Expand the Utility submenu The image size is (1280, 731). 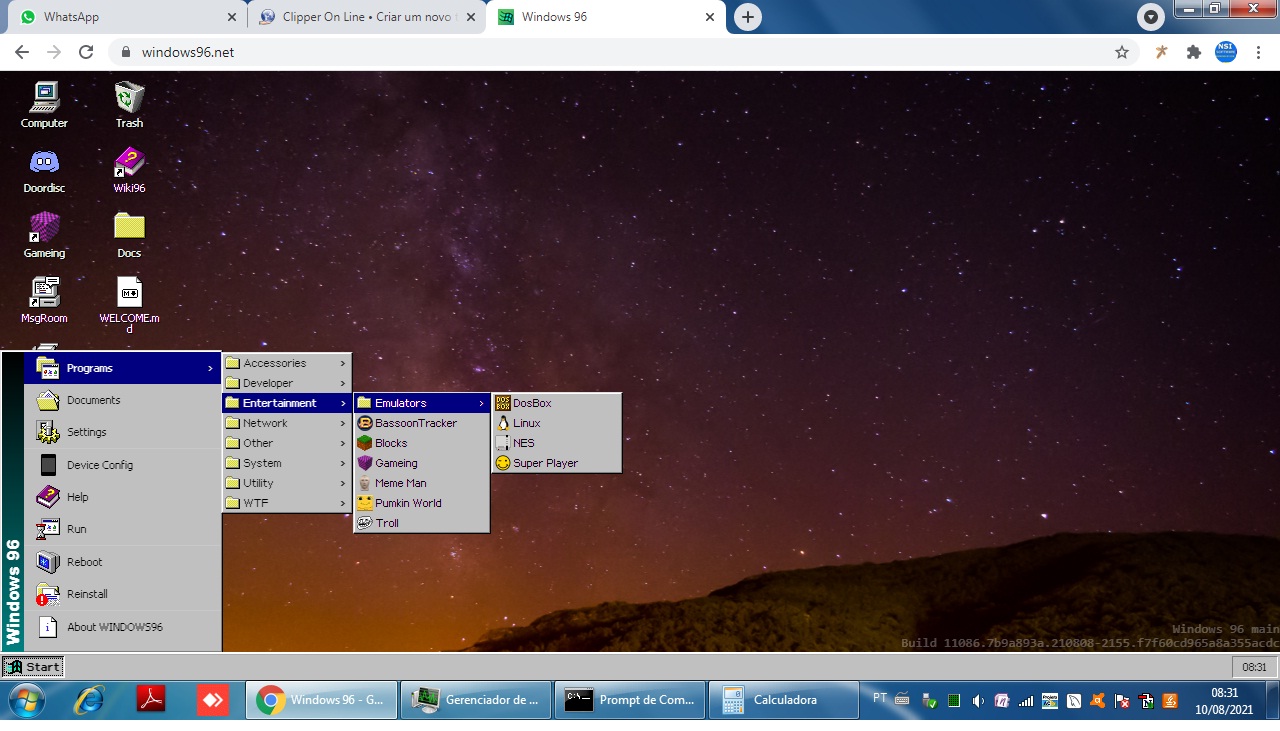(x=287, y=483)
